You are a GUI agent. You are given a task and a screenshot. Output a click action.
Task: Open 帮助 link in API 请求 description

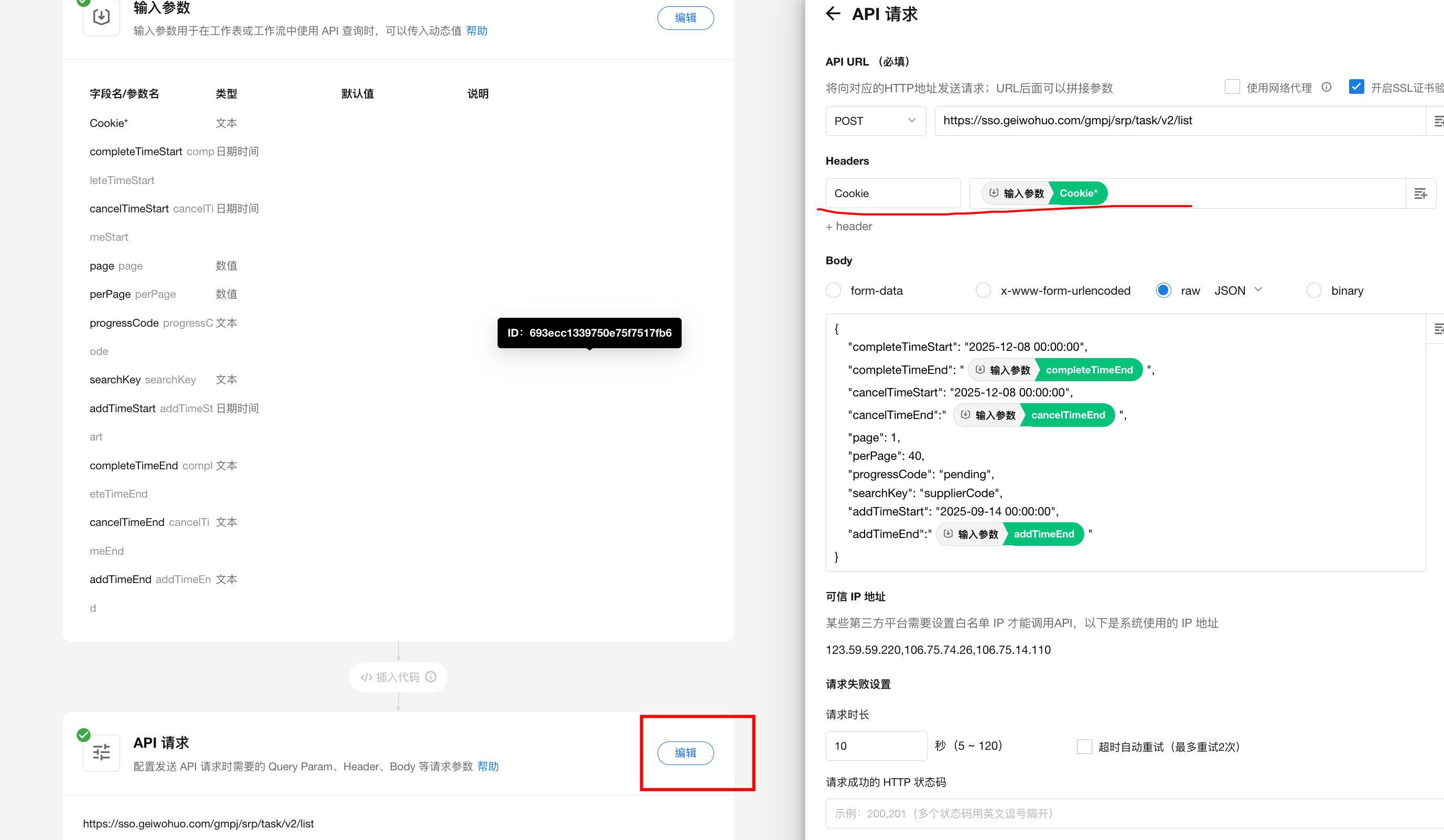tap(488, 767)
